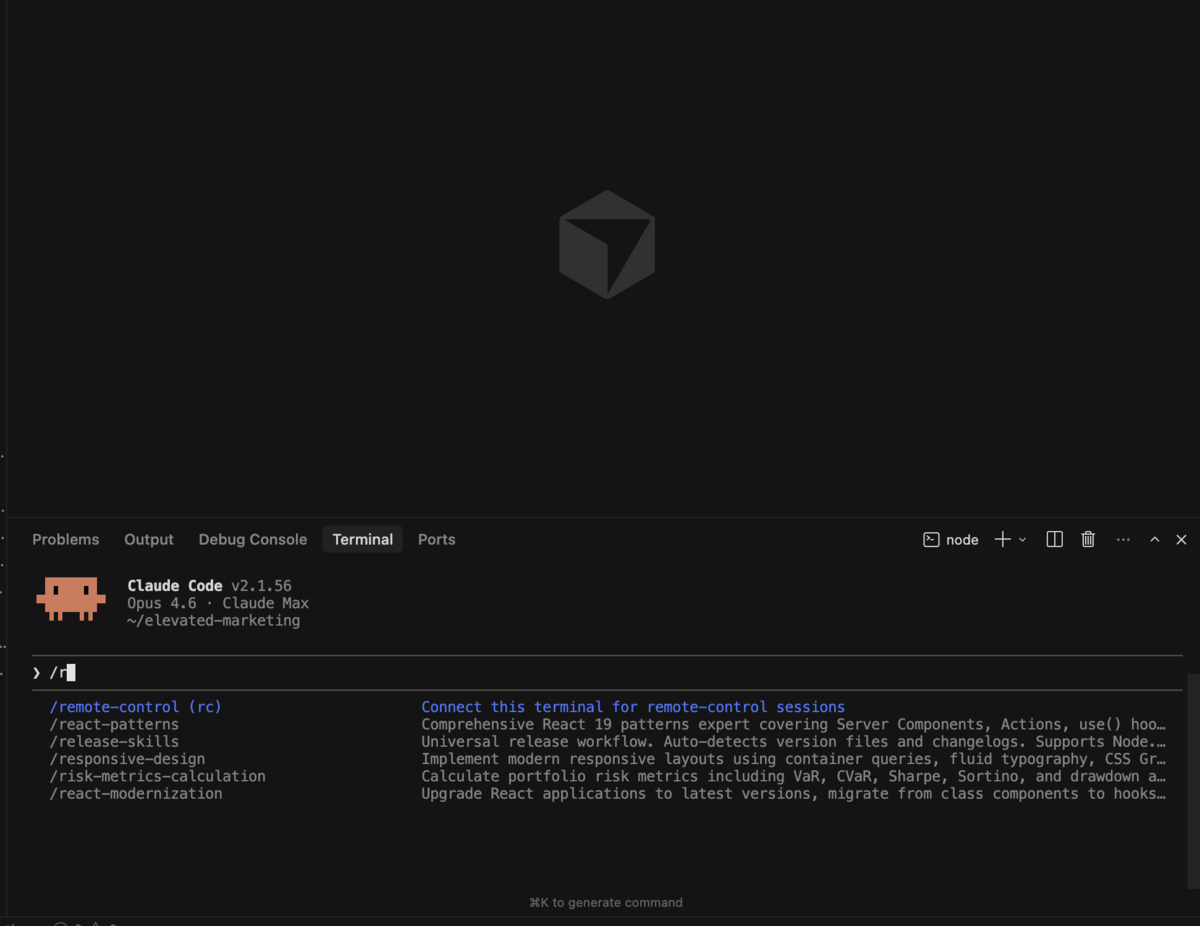
Task: Pick the /risk-metrics-calculation command
Action: coord(158,776)
